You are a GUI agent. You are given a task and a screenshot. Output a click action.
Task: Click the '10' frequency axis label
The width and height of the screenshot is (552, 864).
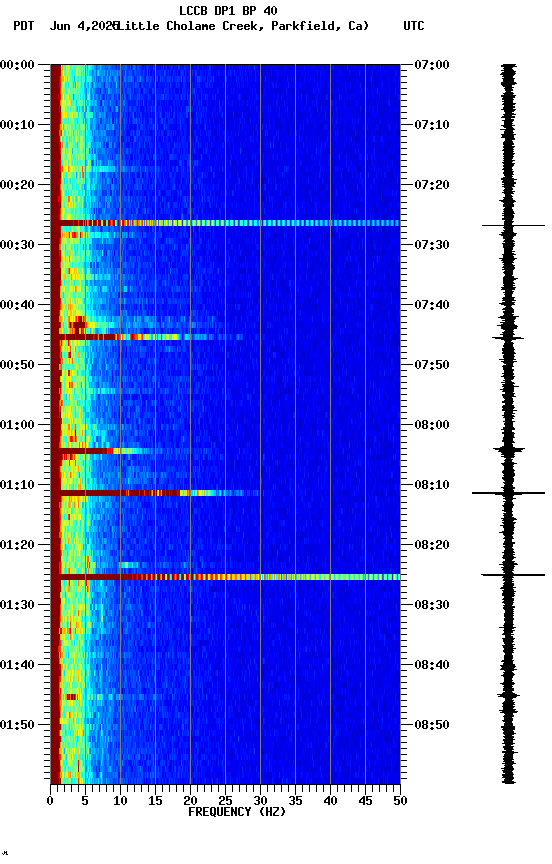120,801
